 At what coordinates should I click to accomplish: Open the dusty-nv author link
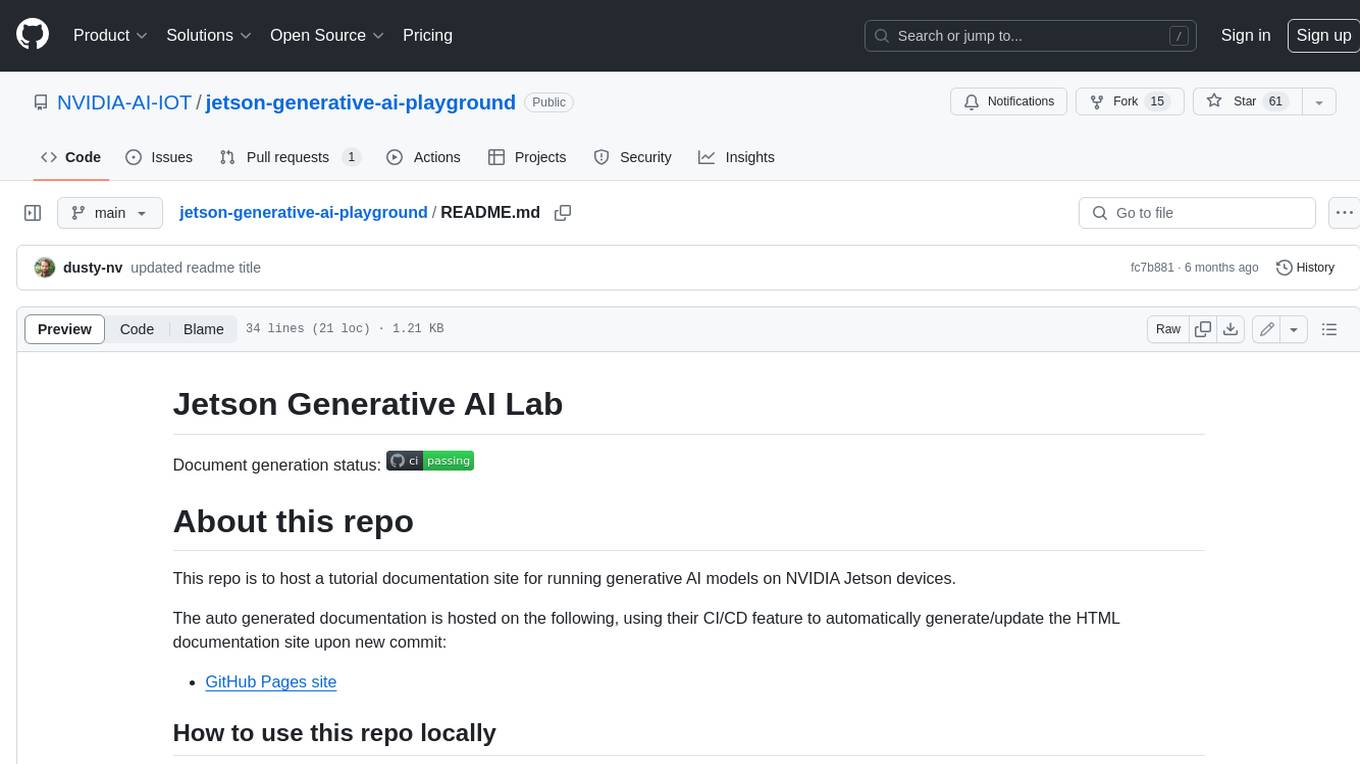92,267
